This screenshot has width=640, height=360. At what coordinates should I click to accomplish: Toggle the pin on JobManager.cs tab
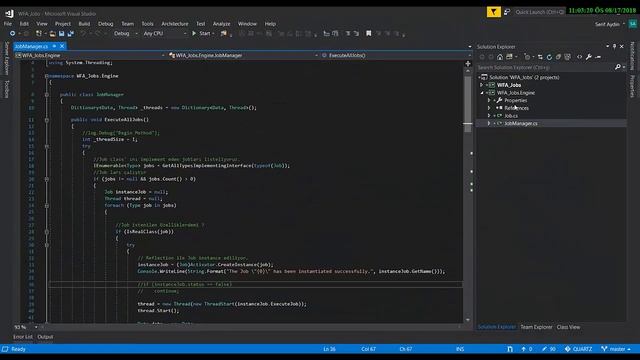pyautogui.click(x=54, y=46)
